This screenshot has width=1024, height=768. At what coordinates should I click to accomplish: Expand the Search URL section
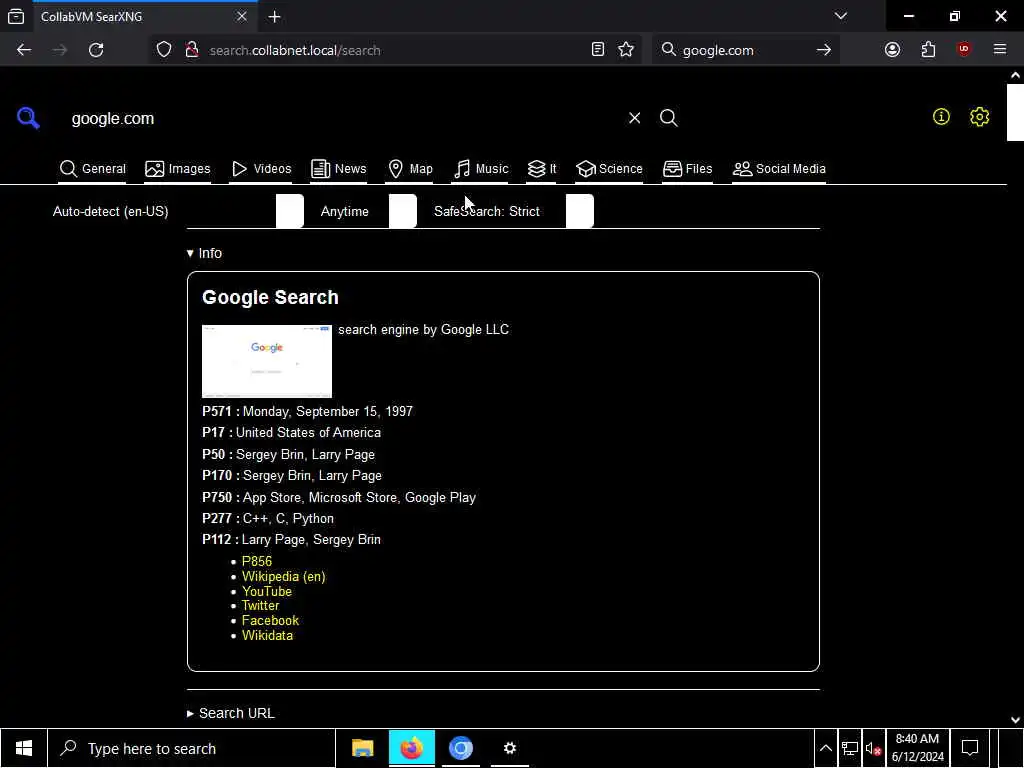point(231,713)
